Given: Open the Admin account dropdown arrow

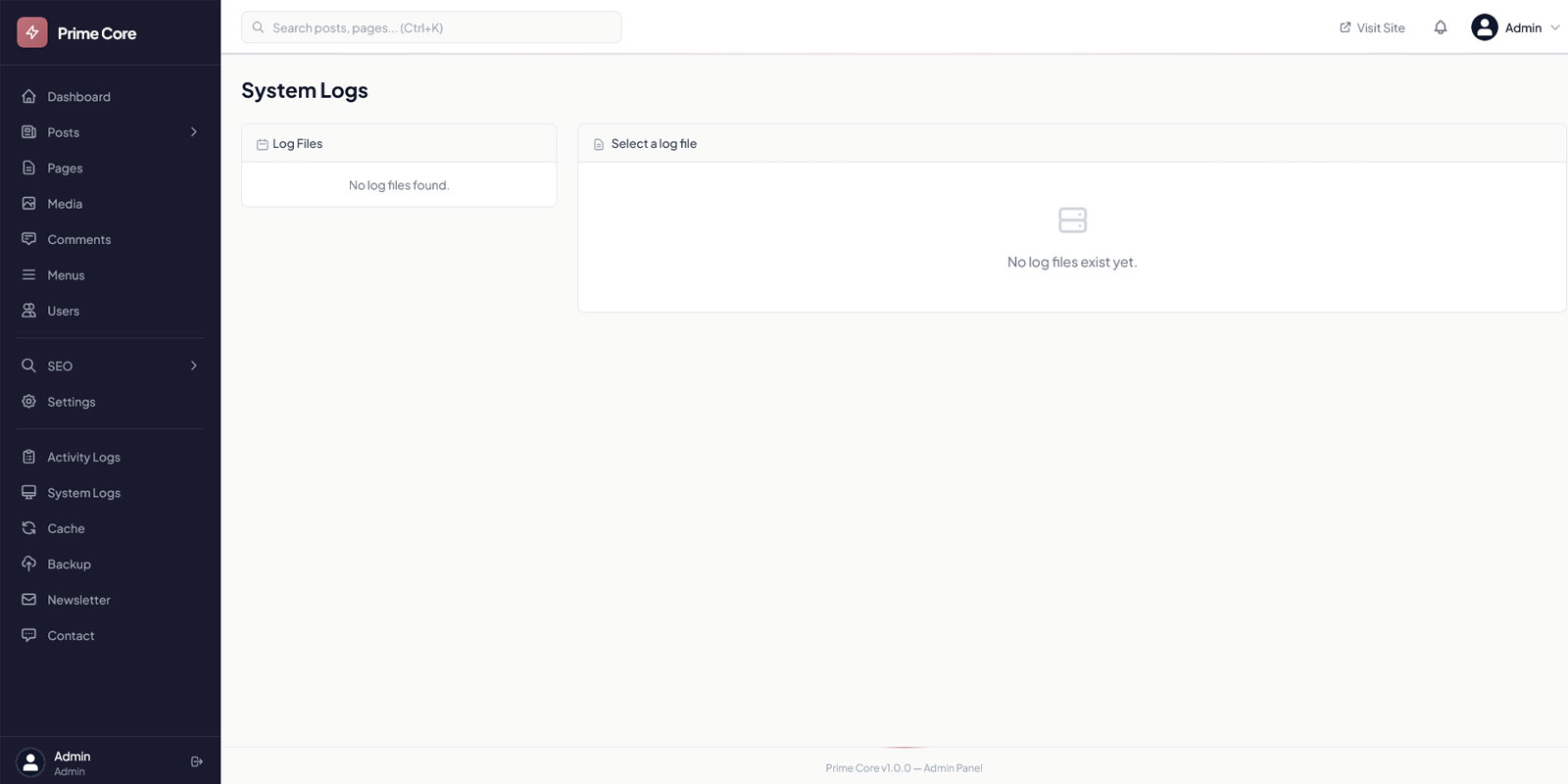Looking at the screenshot, I should [x=1554, y=27].
